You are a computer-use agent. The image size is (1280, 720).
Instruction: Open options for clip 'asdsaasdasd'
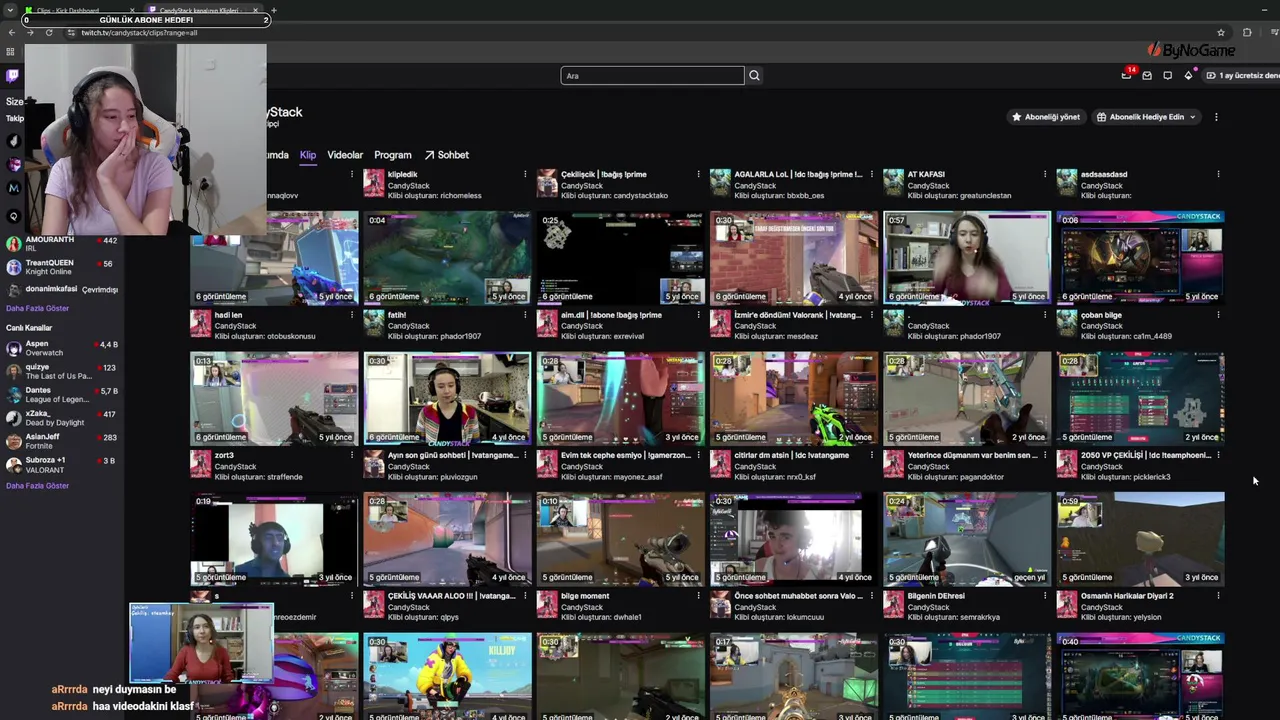tap(1218, 174)
